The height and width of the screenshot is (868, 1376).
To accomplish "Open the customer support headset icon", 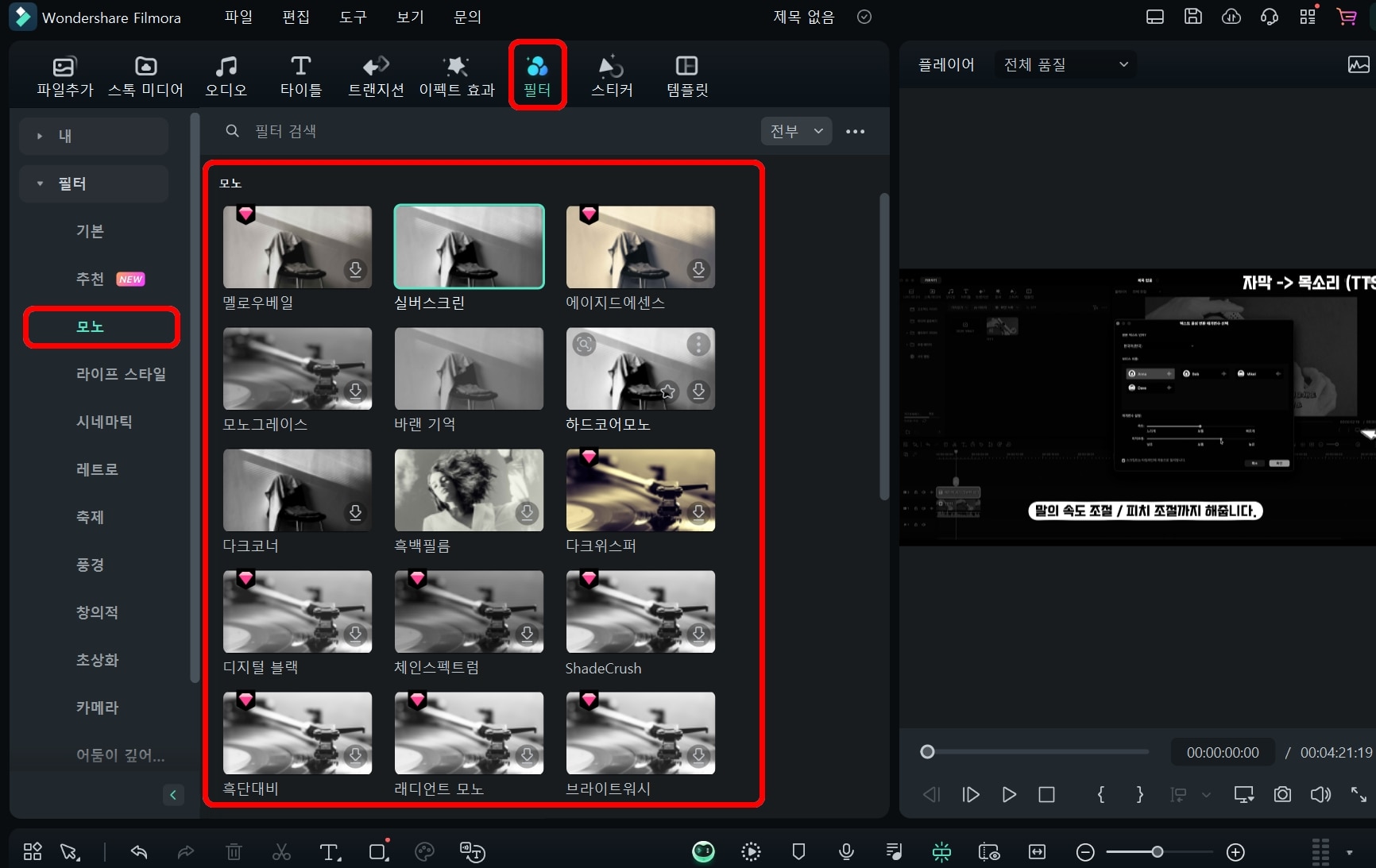I will (x=1270, y=17).
